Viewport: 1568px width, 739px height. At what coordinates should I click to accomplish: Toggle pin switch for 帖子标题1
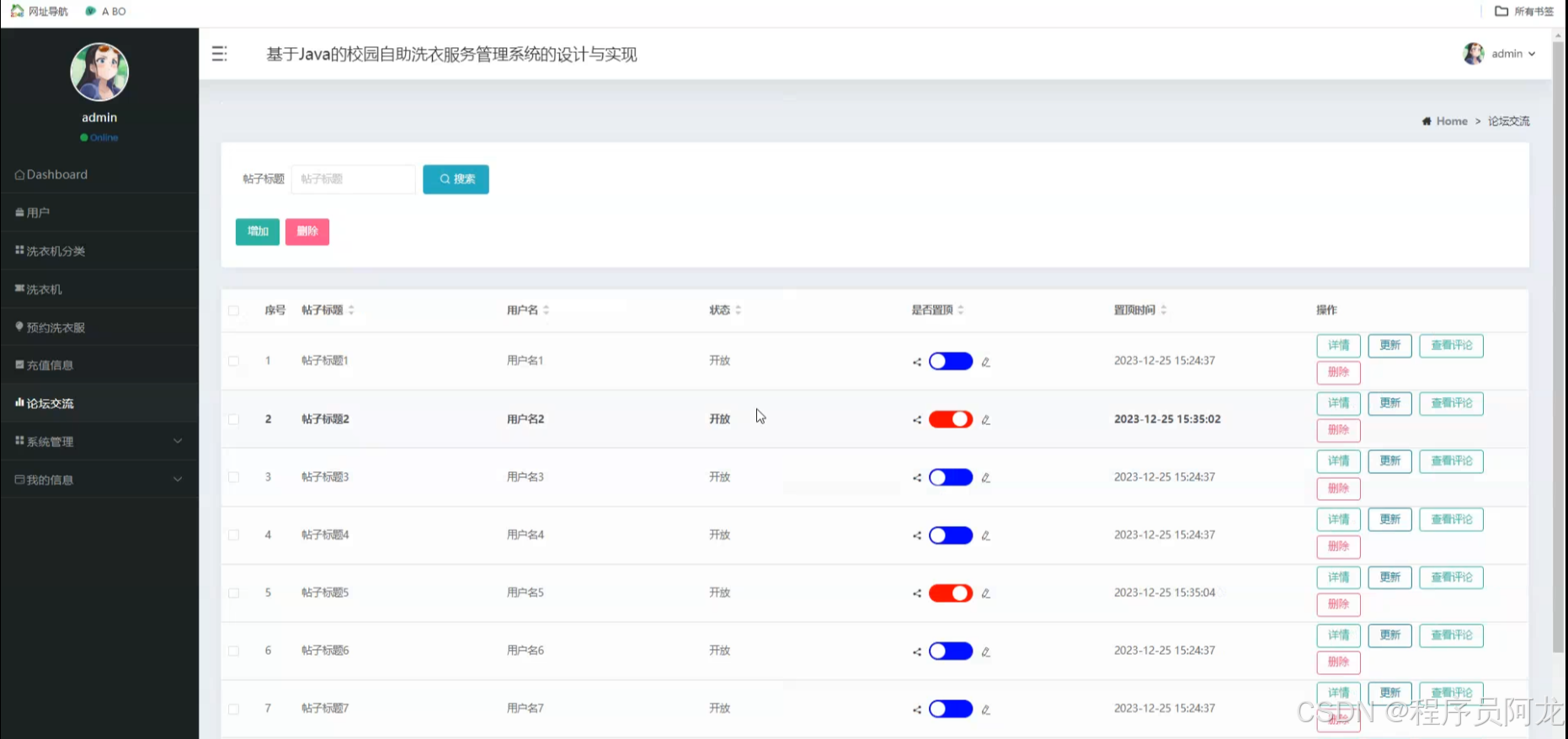(x=951, y=361)
